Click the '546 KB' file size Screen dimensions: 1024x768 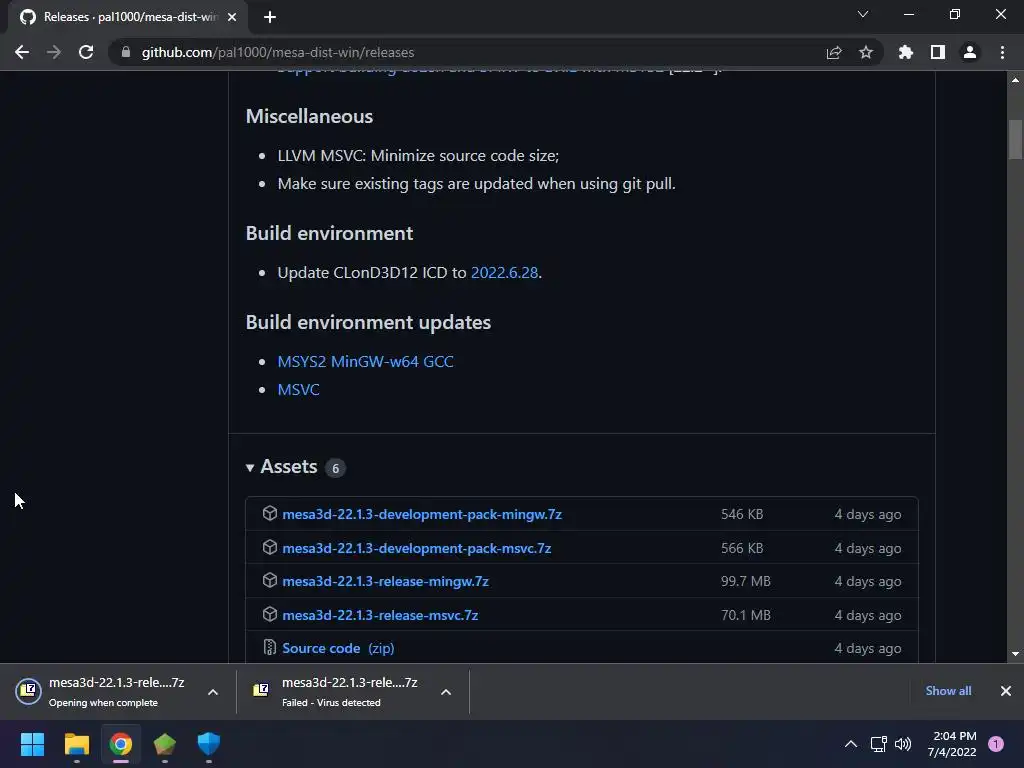(742, 514)
